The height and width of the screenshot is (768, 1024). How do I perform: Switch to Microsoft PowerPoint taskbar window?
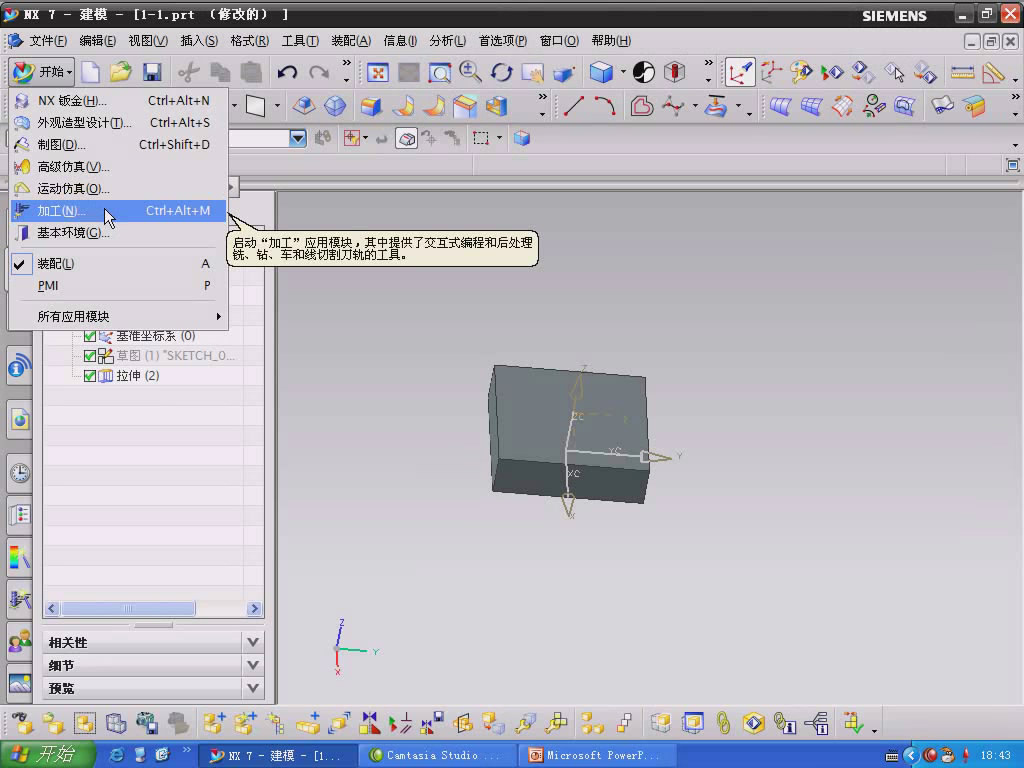[598, 756]
